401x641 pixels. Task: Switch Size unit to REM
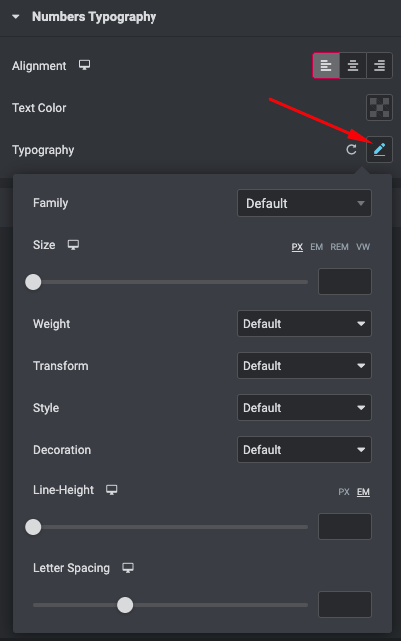coord(339,247)
